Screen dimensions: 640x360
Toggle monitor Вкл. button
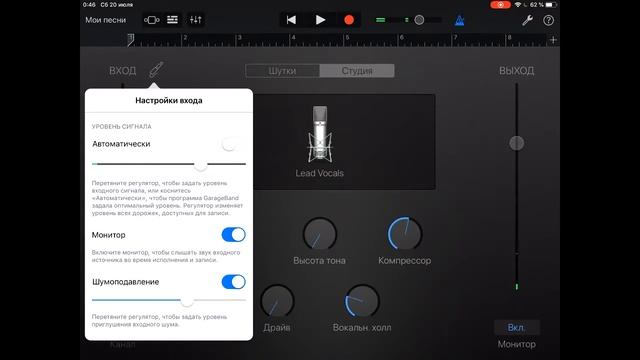[x=516, y=327]
